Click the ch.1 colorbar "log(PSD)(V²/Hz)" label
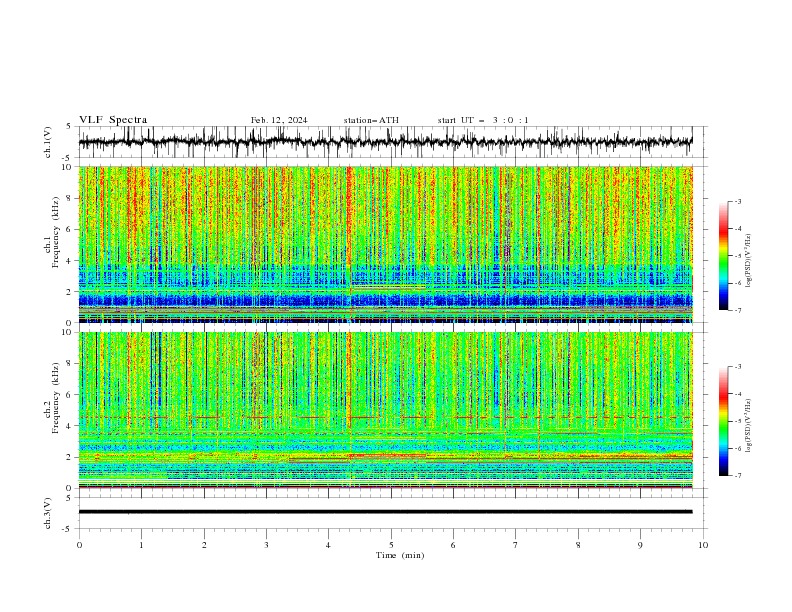 coord(748,261)
